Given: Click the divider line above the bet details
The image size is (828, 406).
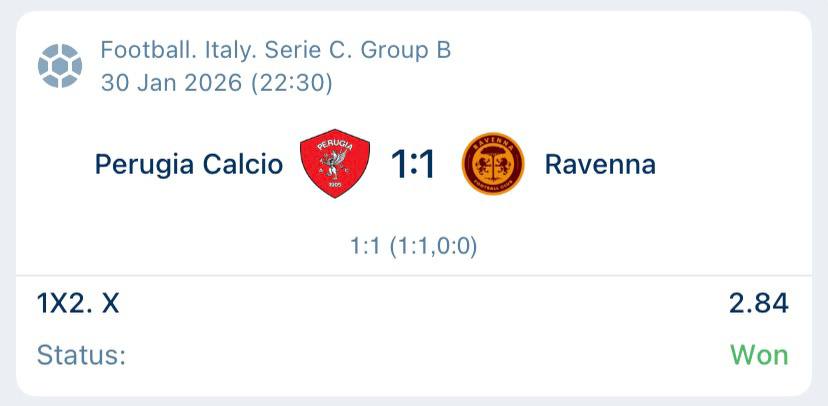Looking at the screenshot, I should [414, 276].
